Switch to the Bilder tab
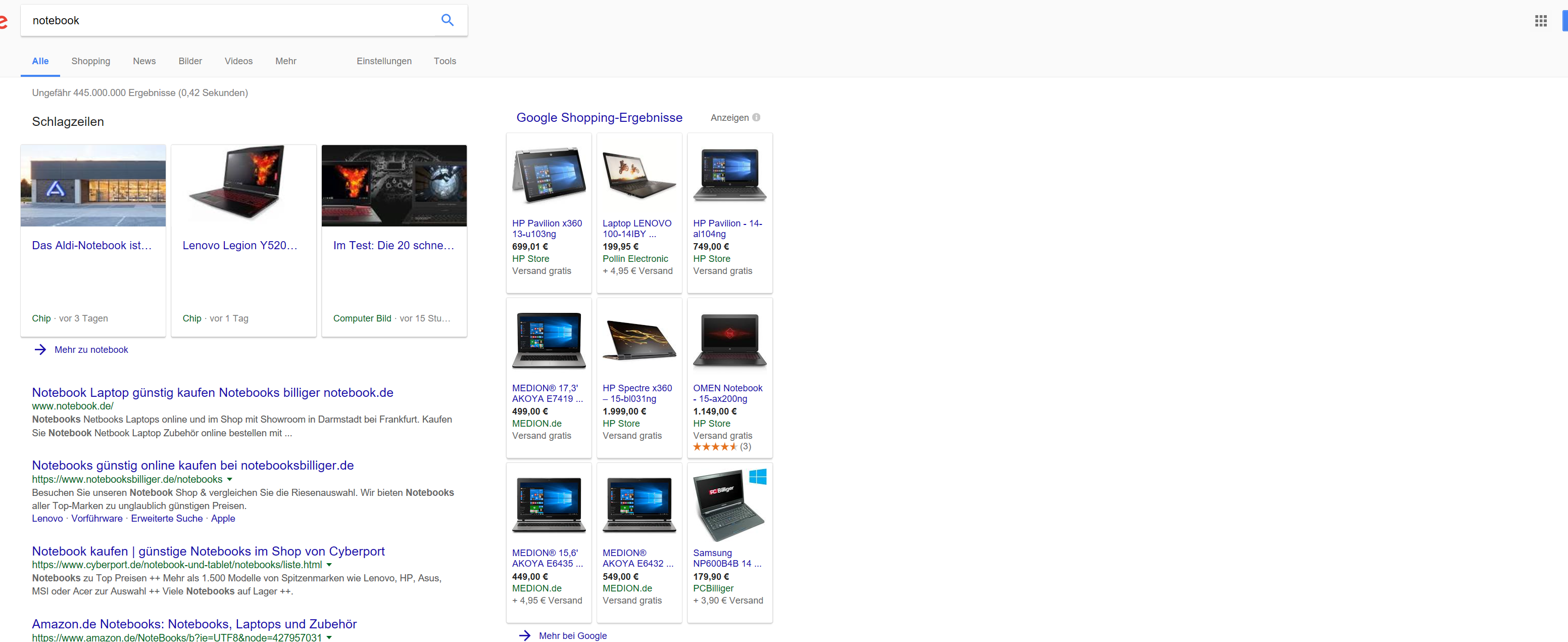1568x642 pixels. point(190,61)
